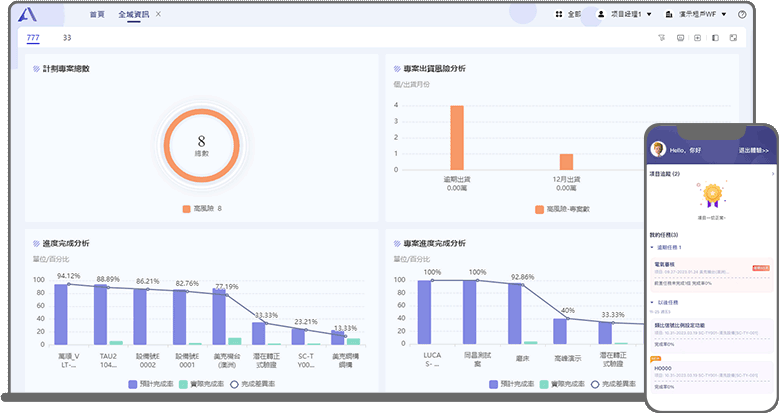Switch to the 首頁 tab

[x=97, y=15]
